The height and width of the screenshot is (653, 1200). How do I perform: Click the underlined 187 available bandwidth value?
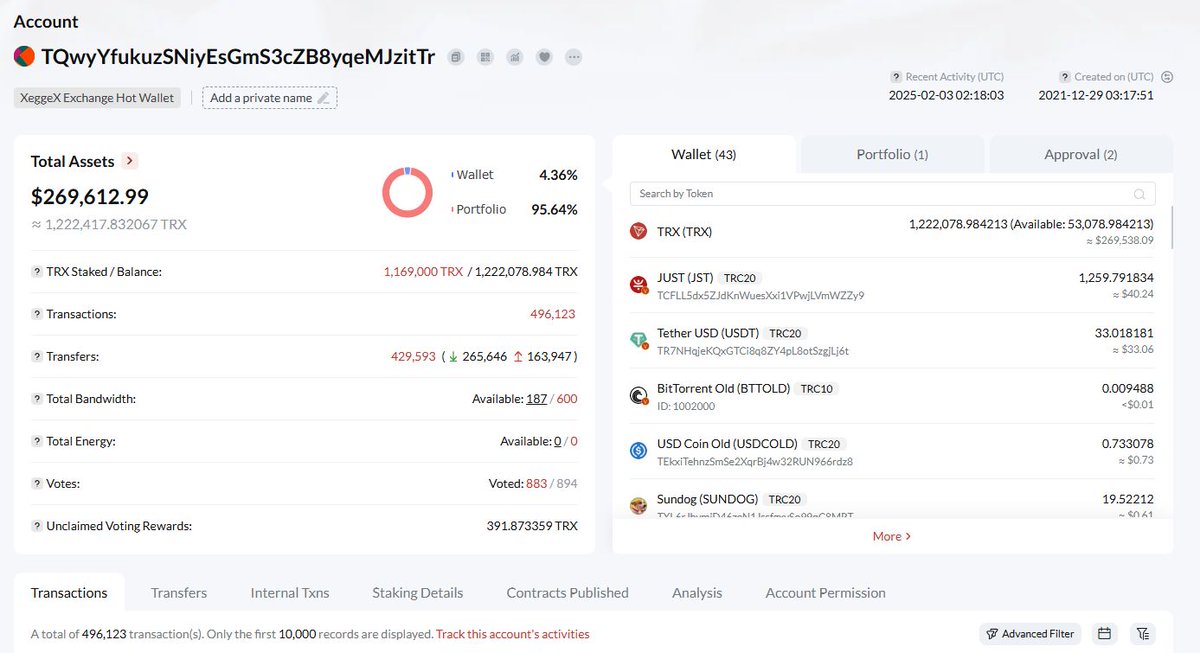pos(536,398)
